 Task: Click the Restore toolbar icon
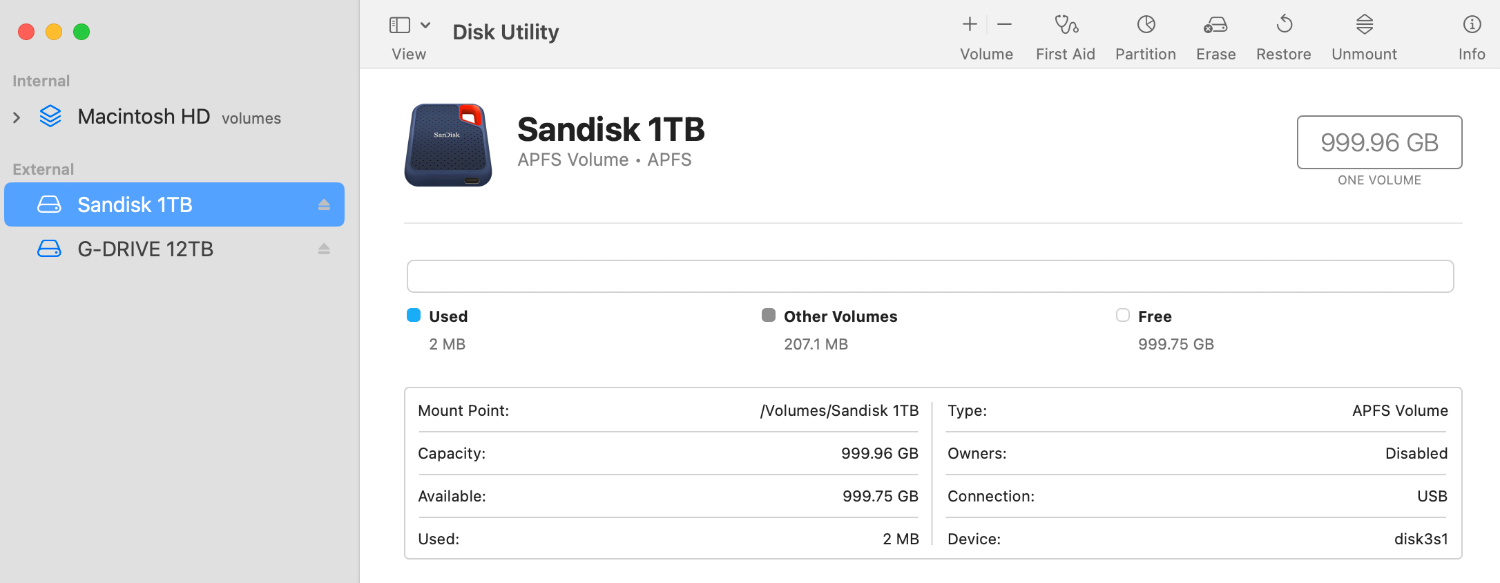1284,25
